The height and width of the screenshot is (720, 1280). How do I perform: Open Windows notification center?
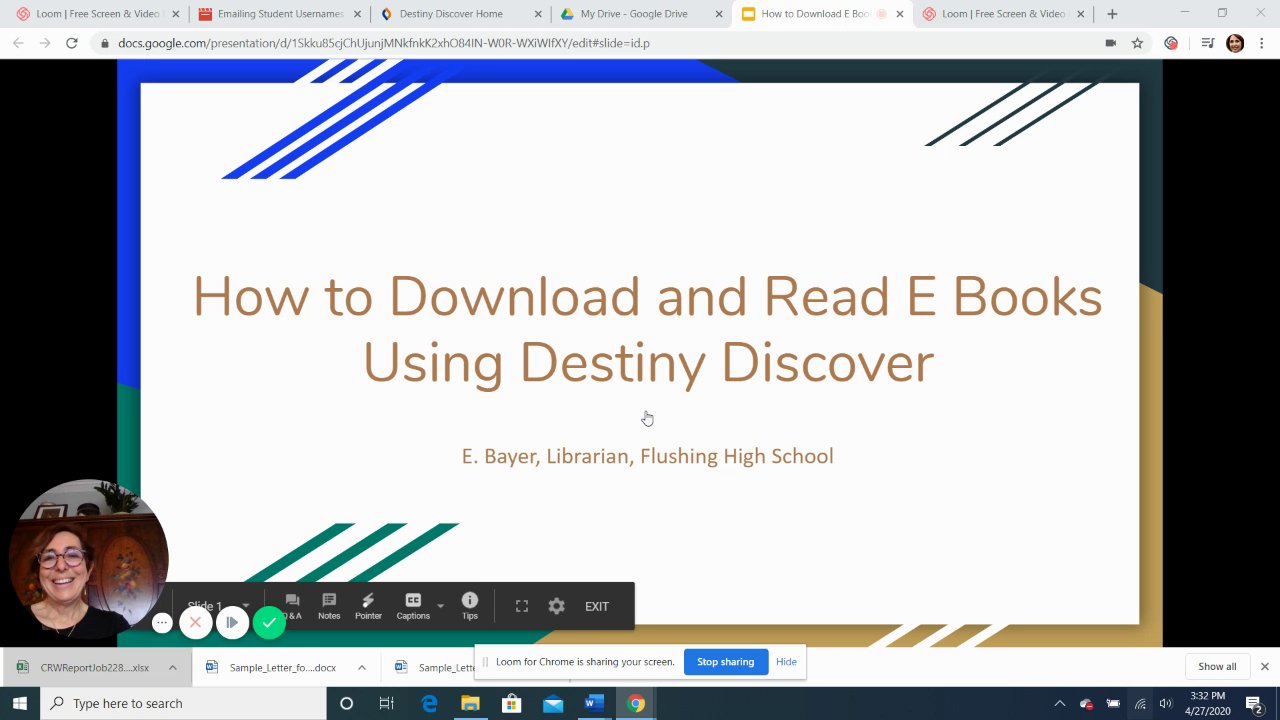[x=1254, y=704]
